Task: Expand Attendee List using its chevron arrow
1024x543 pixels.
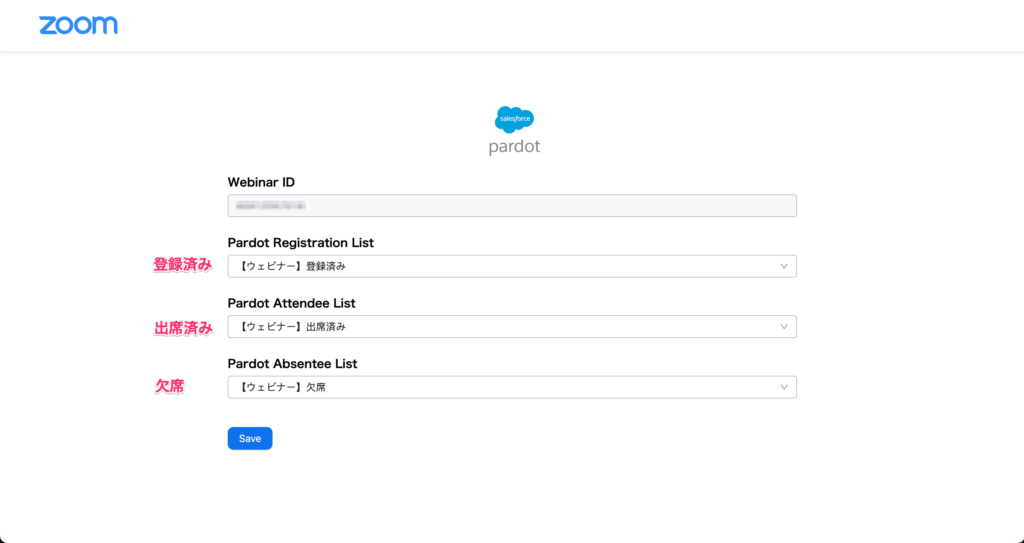Action: tap(784, 327)
